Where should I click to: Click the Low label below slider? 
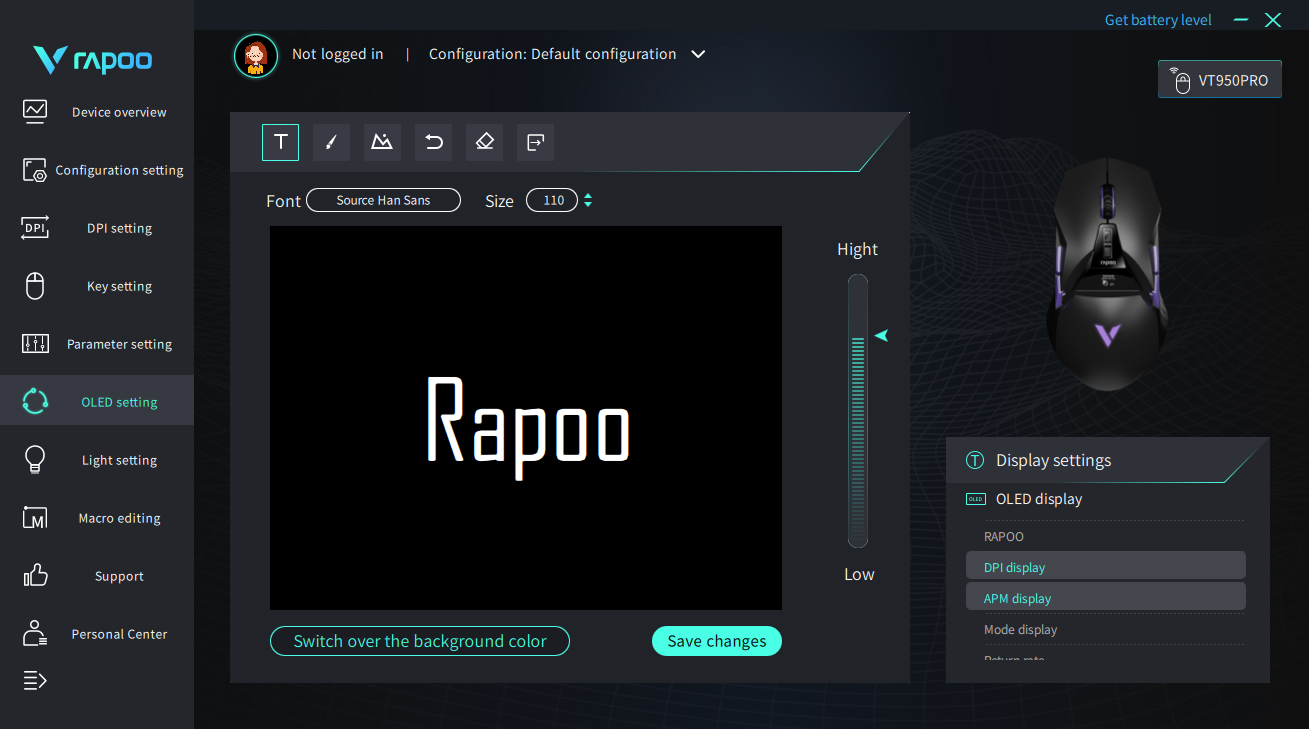point(859,574)
